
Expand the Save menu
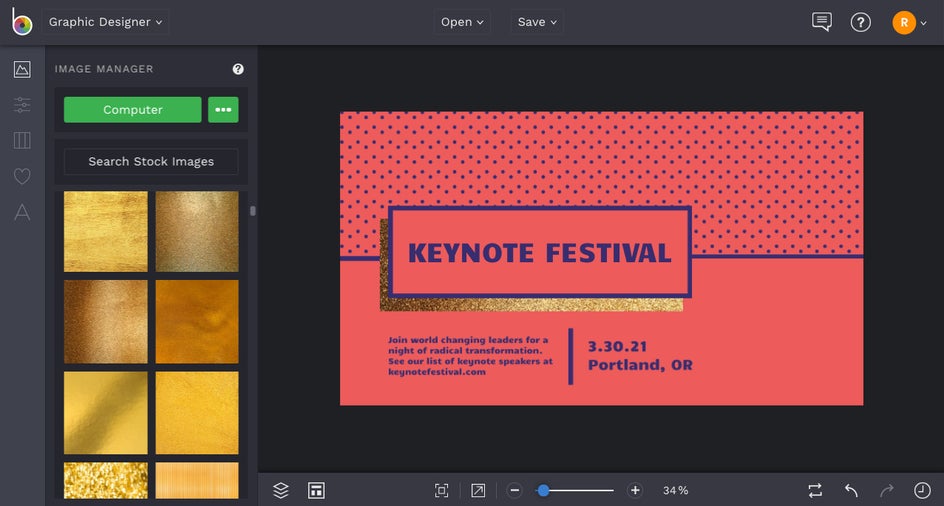[537, 22]
